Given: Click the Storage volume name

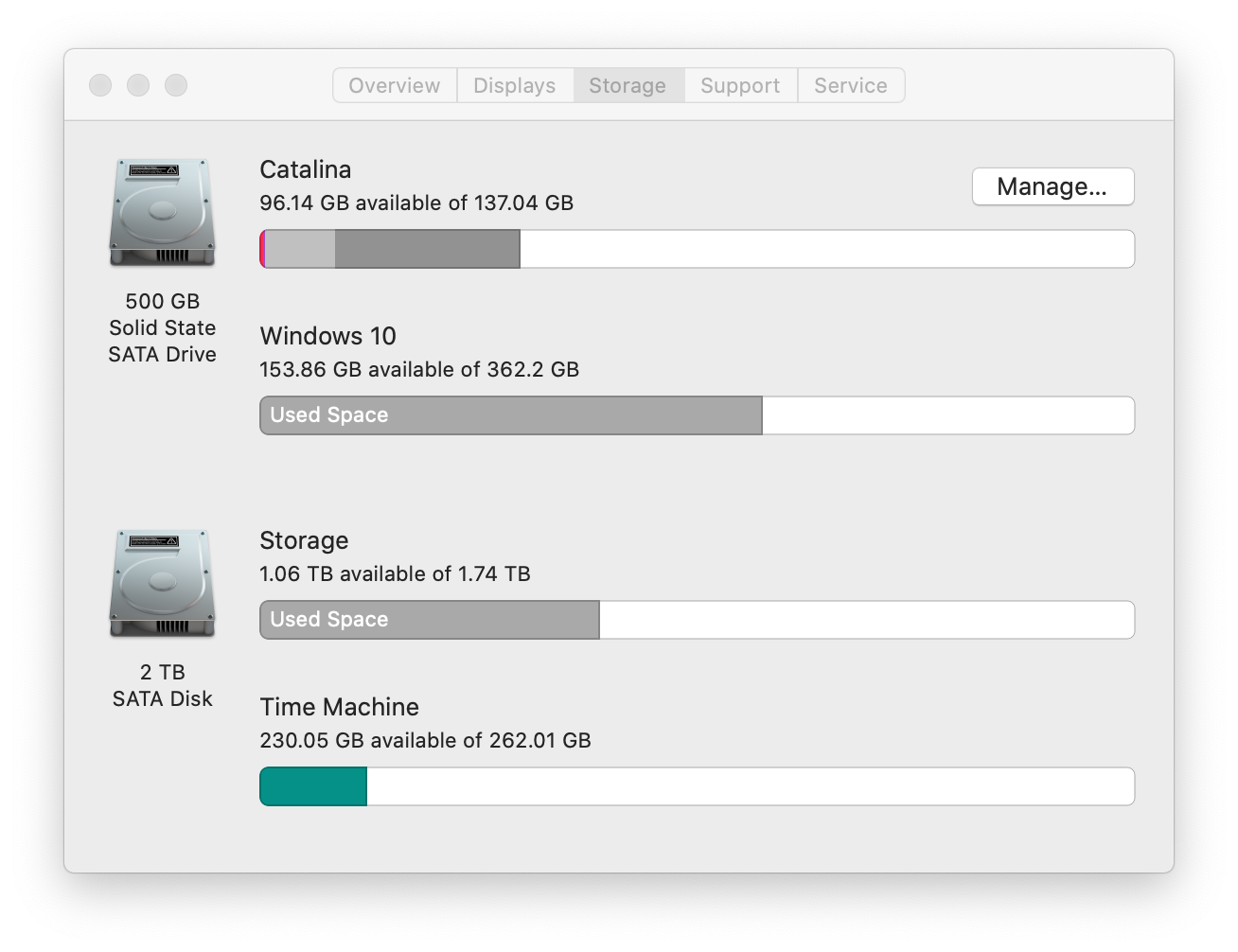Looking at the screenshot, I should [304, 540].
